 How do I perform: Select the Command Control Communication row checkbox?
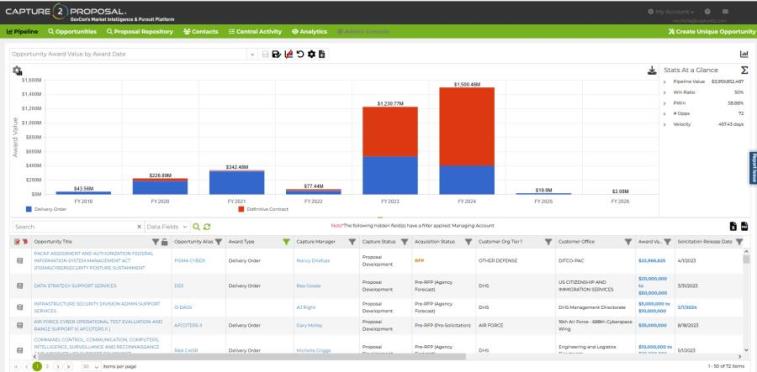[x=20, y=350]
